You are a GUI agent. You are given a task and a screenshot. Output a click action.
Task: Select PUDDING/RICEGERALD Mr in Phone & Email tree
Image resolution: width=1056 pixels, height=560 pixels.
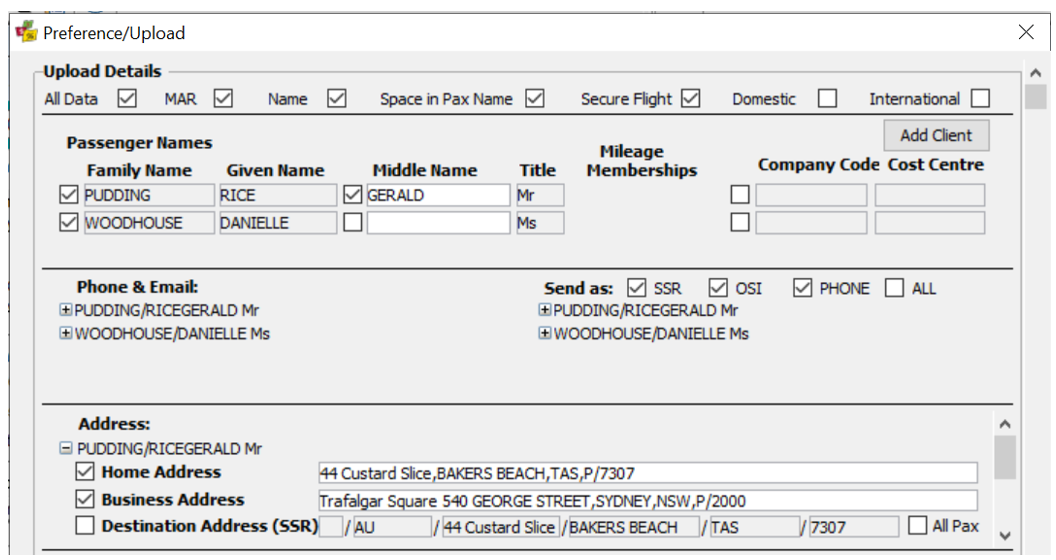tap(166, 310)
